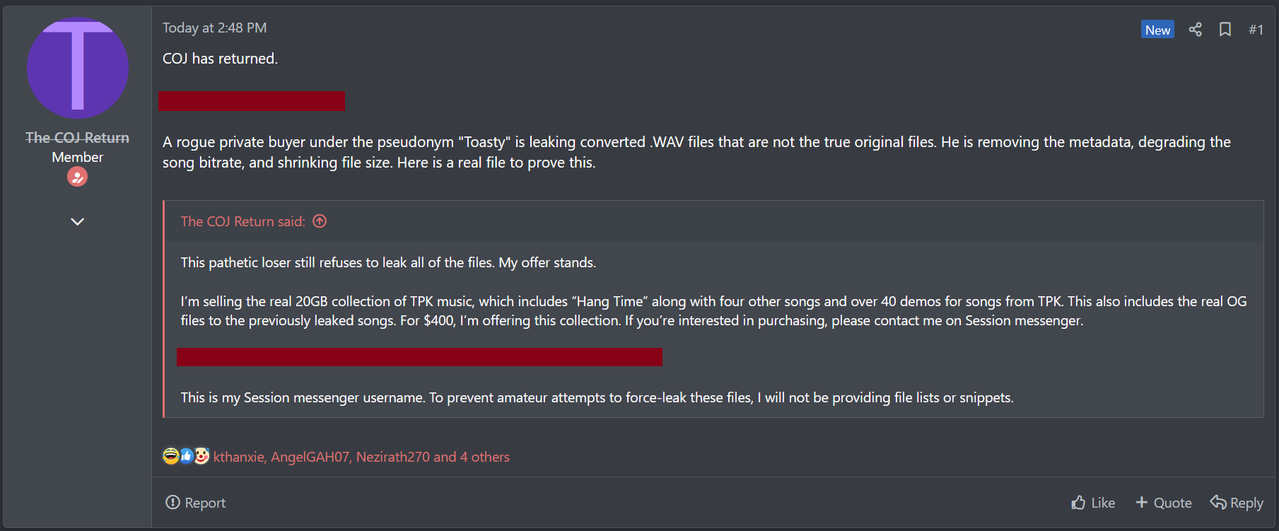Image resolution: width=1279 pixels, height=531 pixels.
Task: Click the blue New badge
Action: point(1157,29)
